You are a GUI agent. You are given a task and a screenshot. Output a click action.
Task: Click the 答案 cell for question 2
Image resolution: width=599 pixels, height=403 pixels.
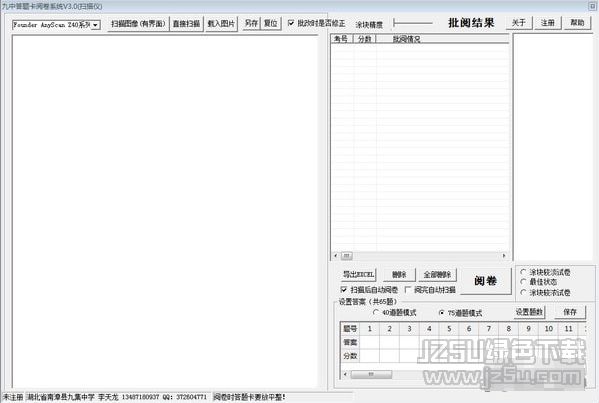tap(389, 342)
